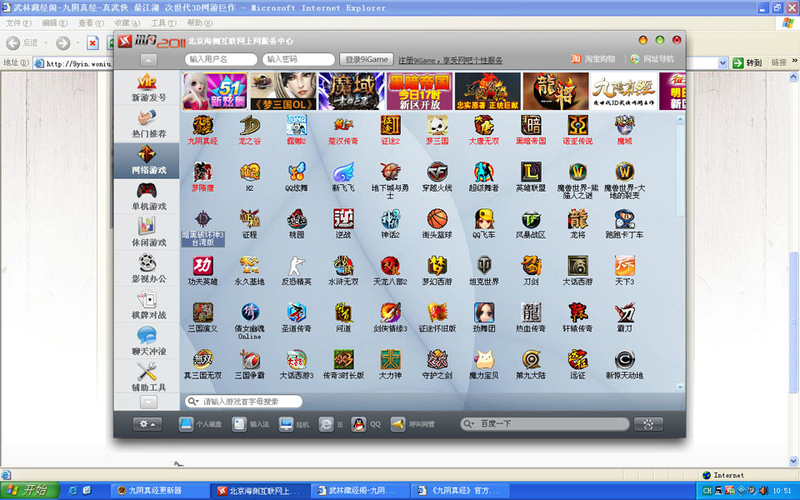Focus the 输入用户名 username field
Screen dimensions: 800x500
point(221,59)
